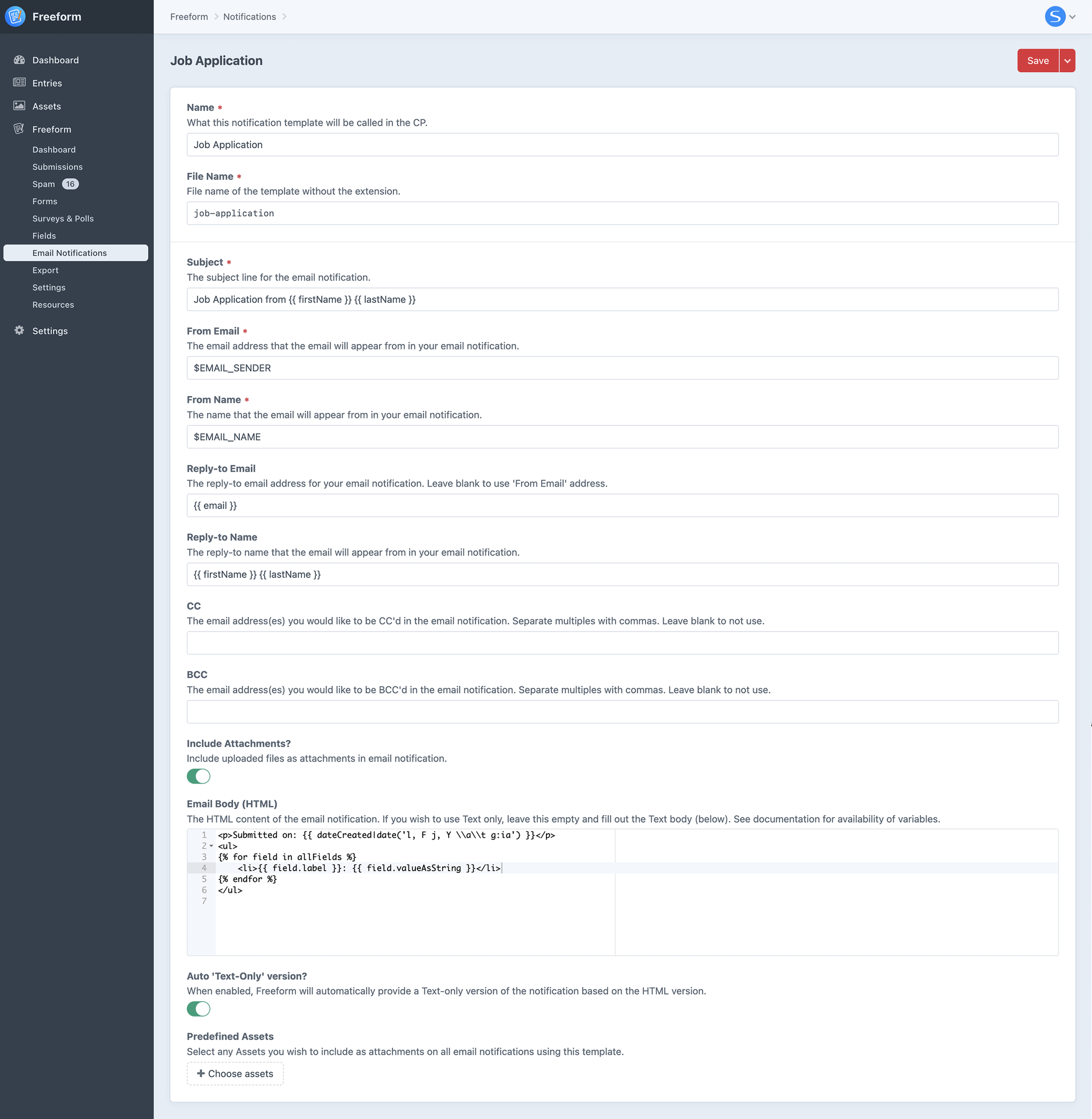This screenshot has width=1092, height=1119.
Task: Expand the account menu chevron
Action: click(1072, 17)
